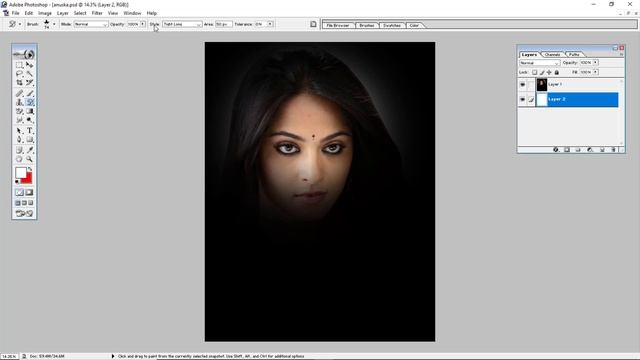Toggle link box for Layer 1
Screen dimensions: 640x360
tap(531, 84)
